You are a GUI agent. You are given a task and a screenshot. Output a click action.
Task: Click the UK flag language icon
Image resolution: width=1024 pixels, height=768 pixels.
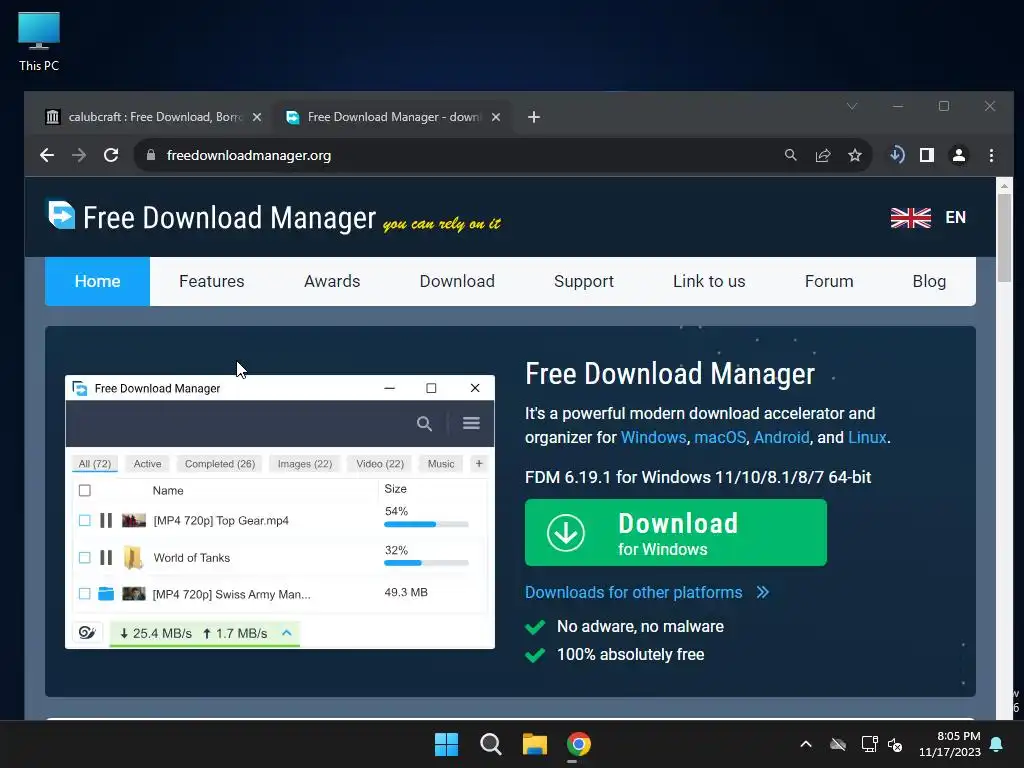[910, 217]
